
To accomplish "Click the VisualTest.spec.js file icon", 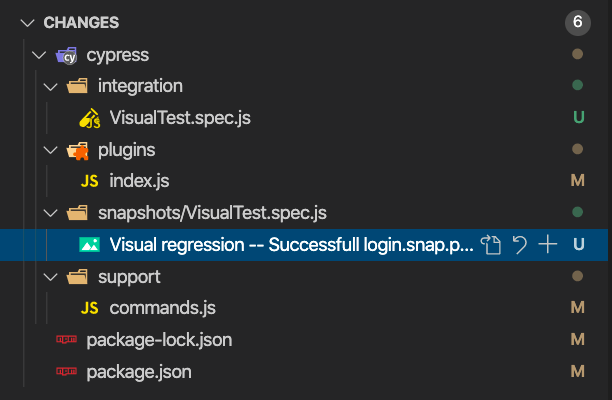I will 90,118.
